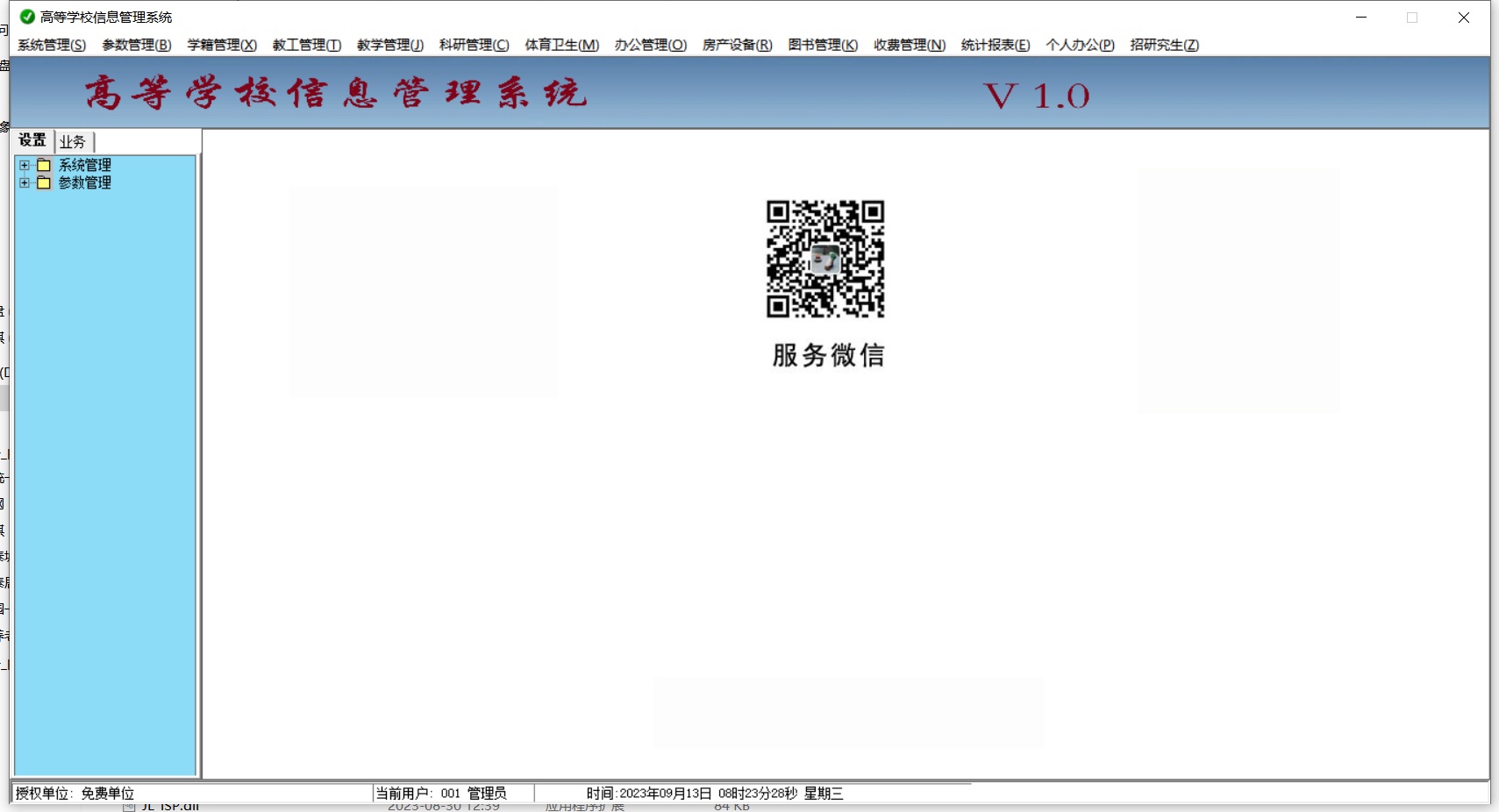This screenshot has width=1499, height=812.
Task: Open the 统计报表(E) menu
Action: click(x=996, y=45)
